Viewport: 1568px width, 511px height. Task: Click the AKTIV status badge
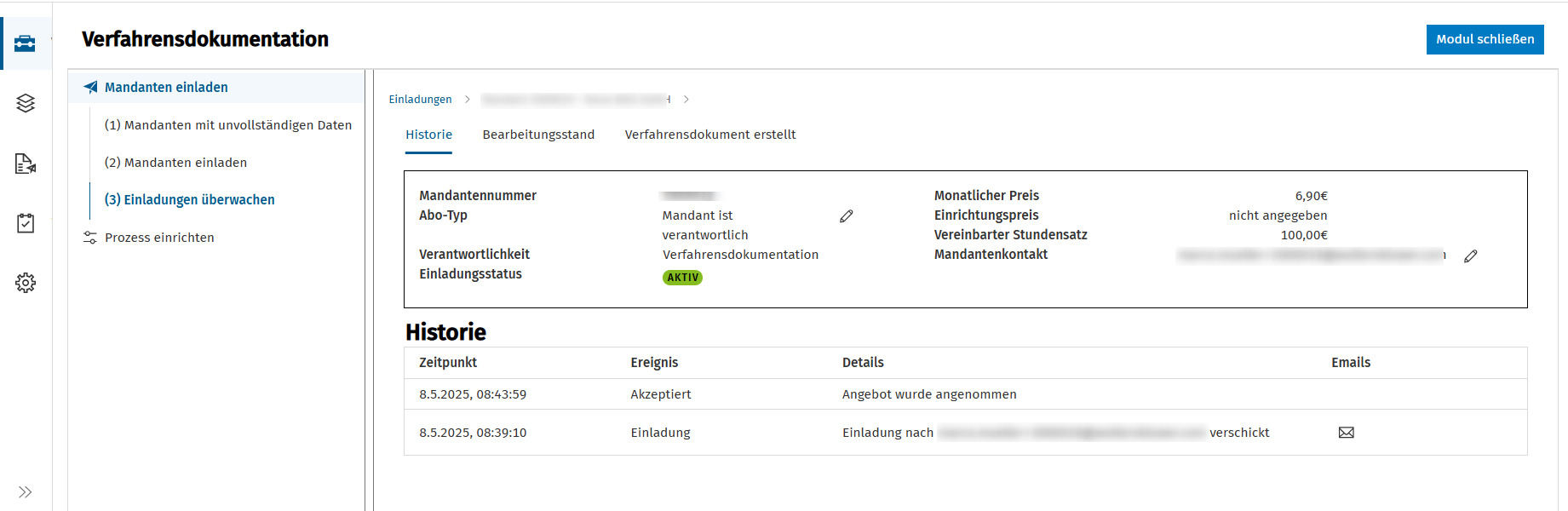682,278
